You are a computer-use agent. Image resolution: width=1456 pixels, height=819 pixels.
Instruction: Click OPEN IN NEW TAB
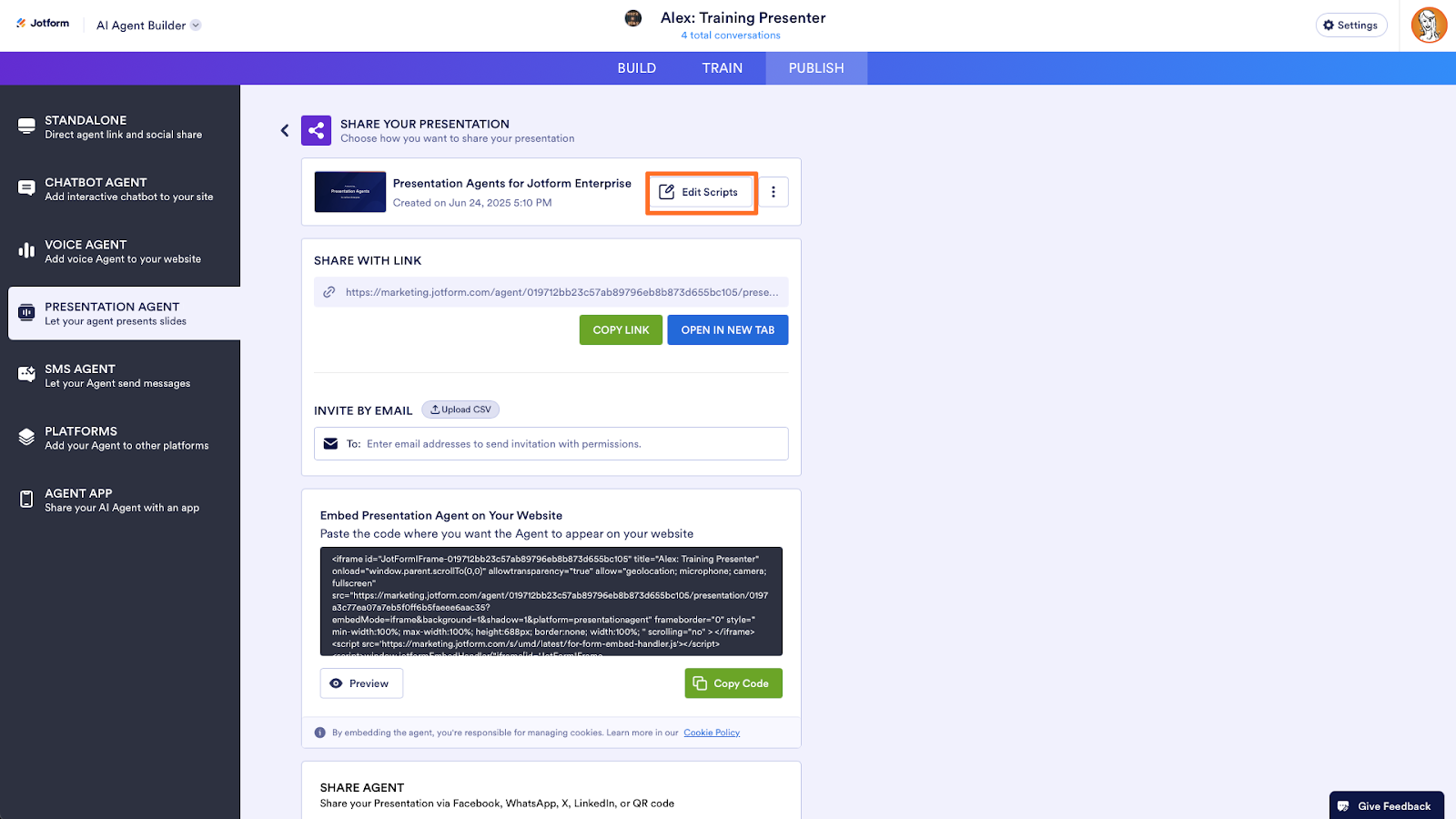click(x=728, y=330)
